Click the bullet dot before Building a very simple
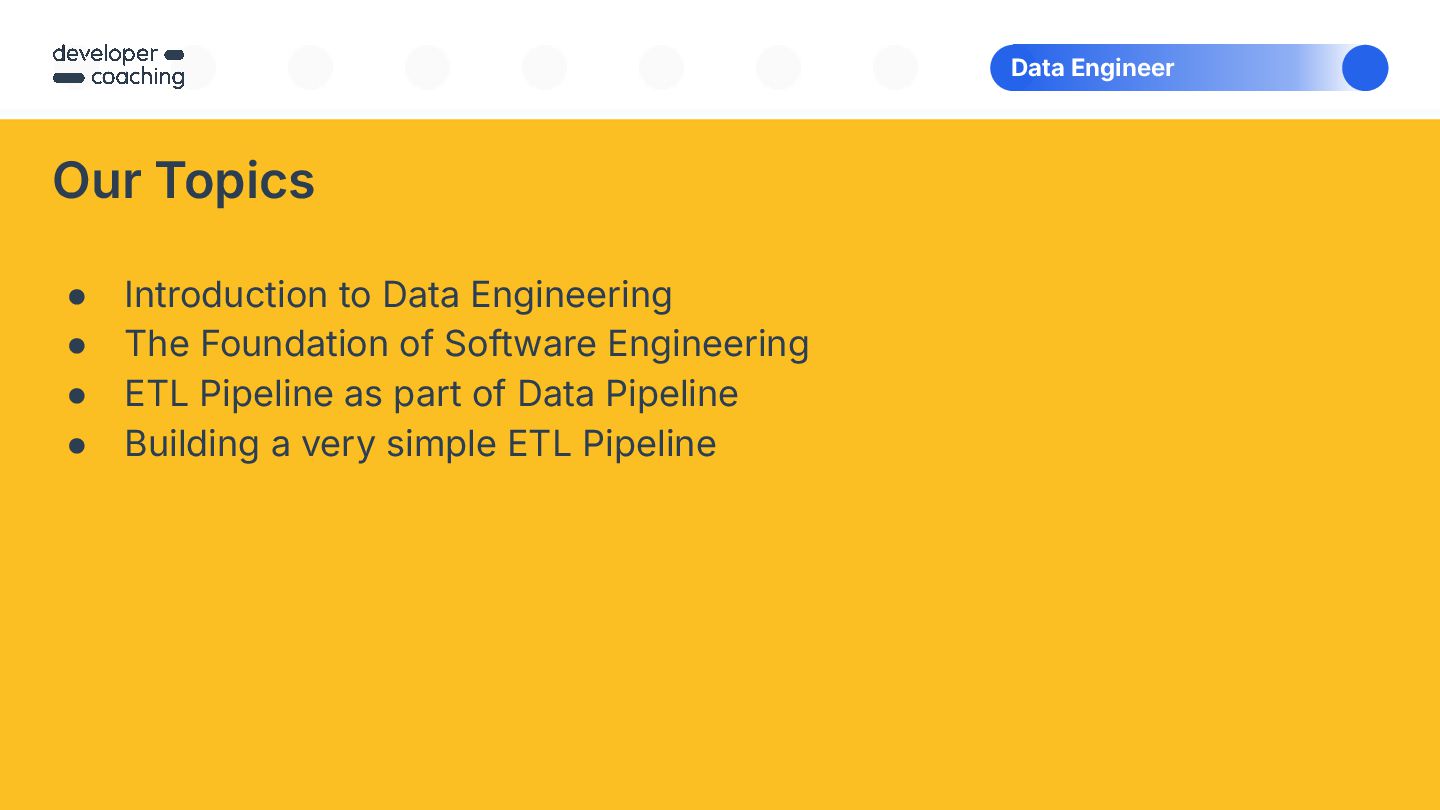This screenshot has height=810, width=1440. pos(77,446)
